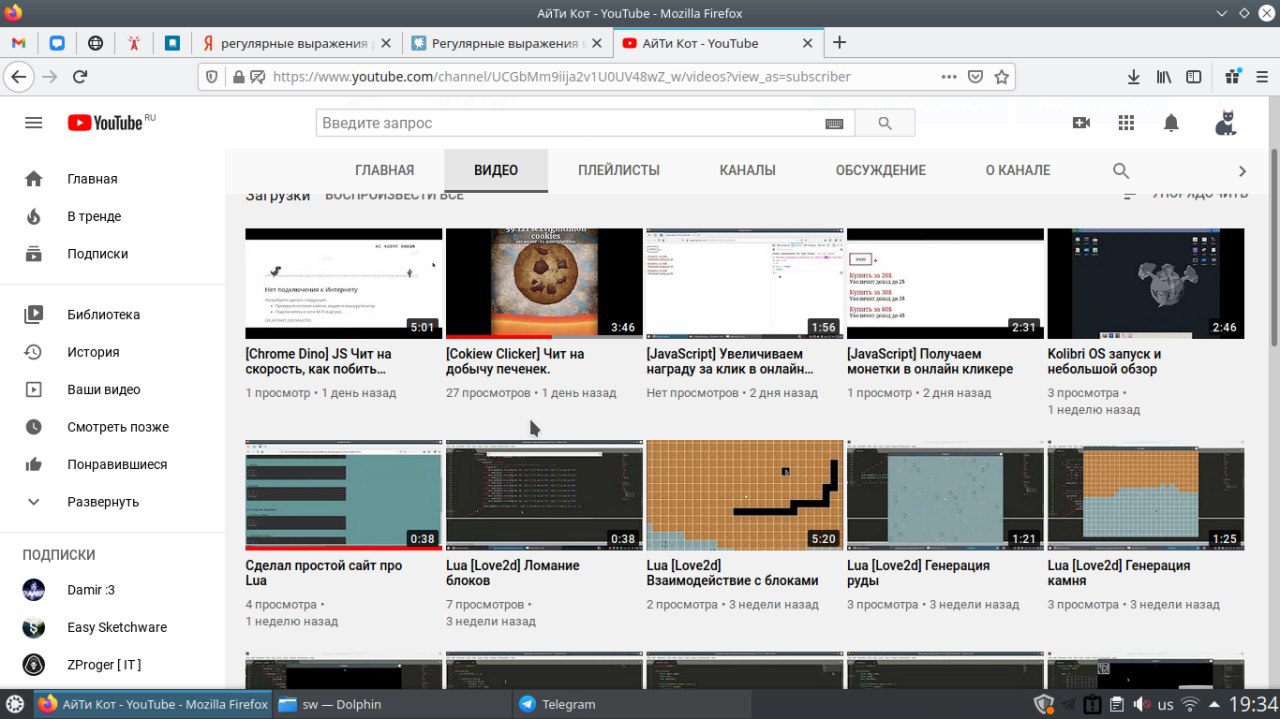The height and width of the screenshot is (719, 1280).
Task: Open the create video camera icon
Action: tap(1081, 123)
